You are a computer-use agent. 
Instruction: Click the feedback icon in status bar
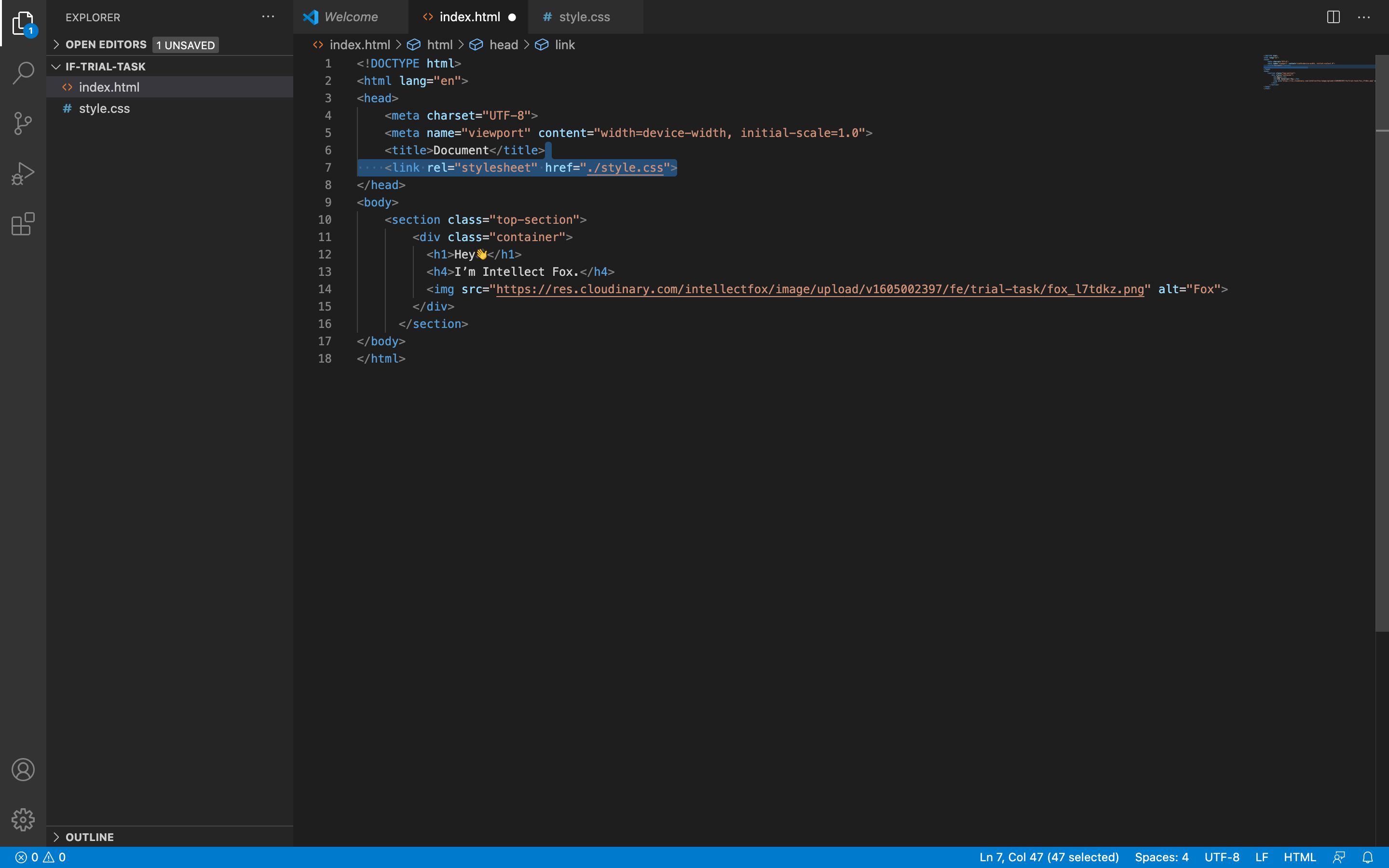(x=1339, y=857)
